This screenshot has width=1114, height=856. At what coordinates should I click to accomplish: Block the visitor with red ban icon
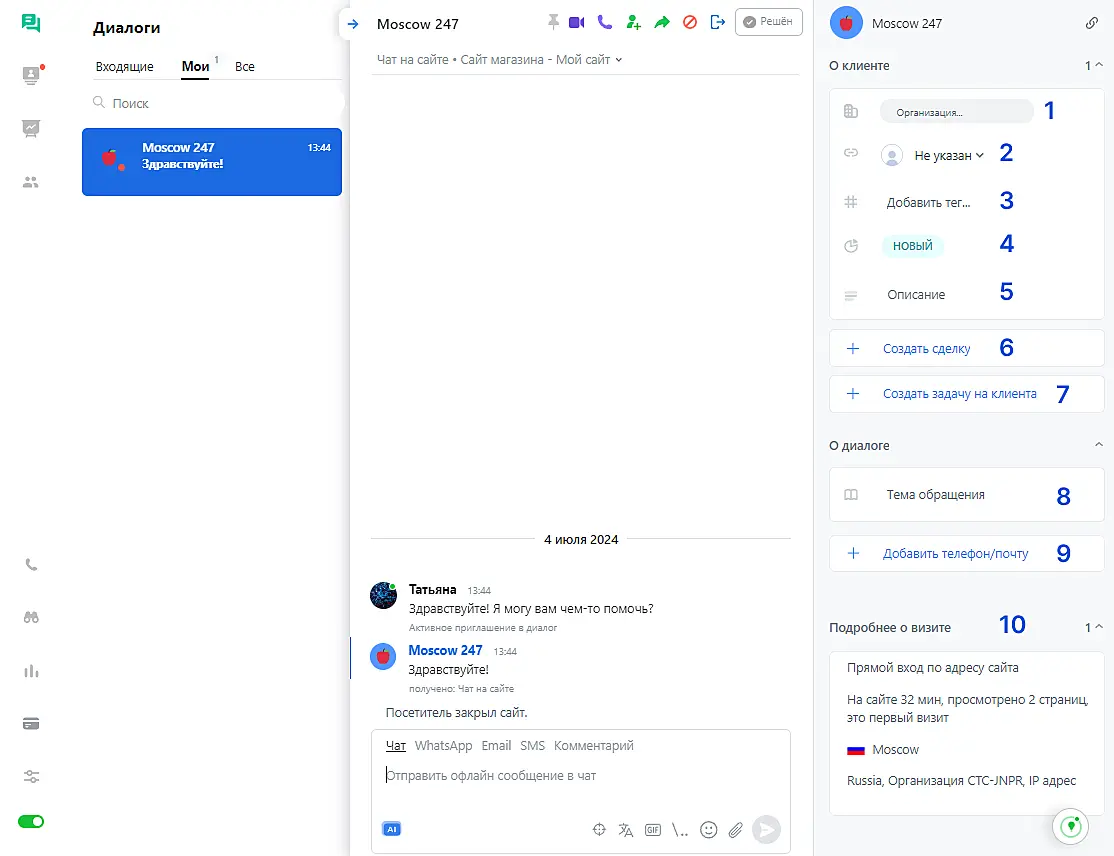point(689,22)
